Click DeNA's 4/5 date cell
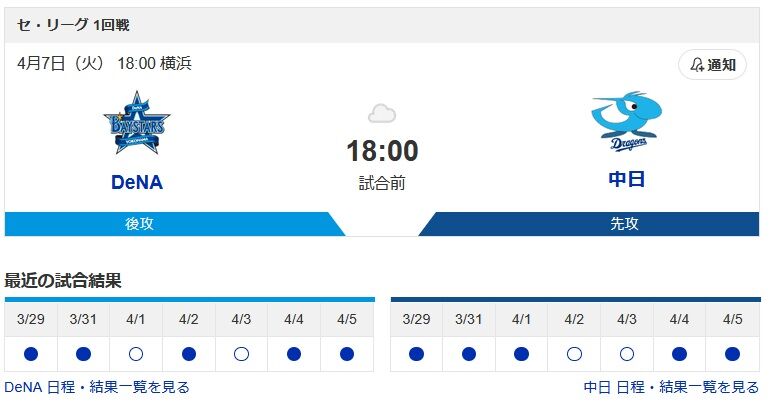This screenshot has height=408, width=770. coord(347,320)
